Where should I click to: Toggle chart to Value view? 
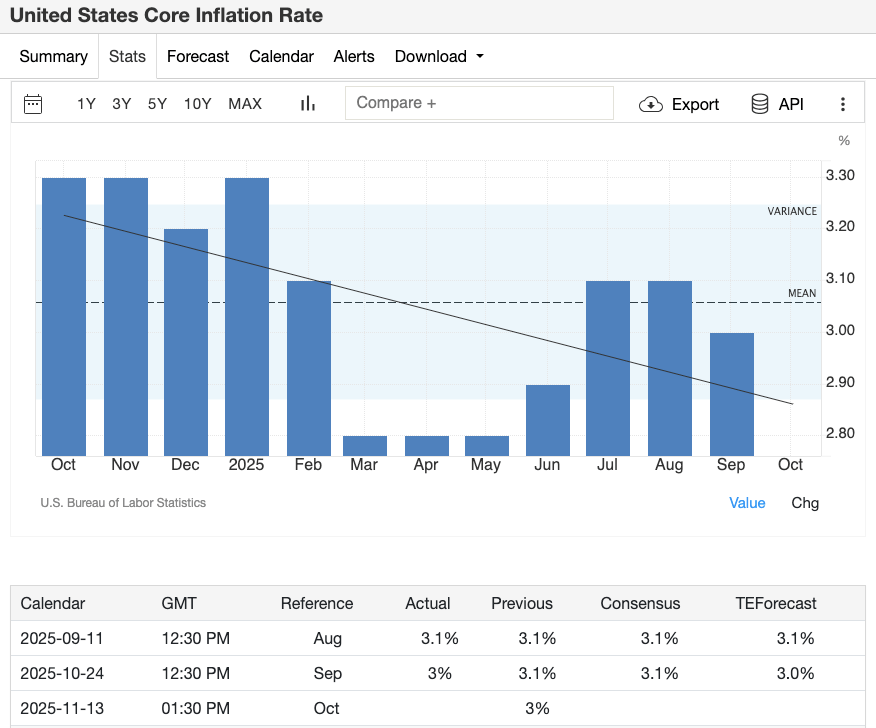click(747, 503)
